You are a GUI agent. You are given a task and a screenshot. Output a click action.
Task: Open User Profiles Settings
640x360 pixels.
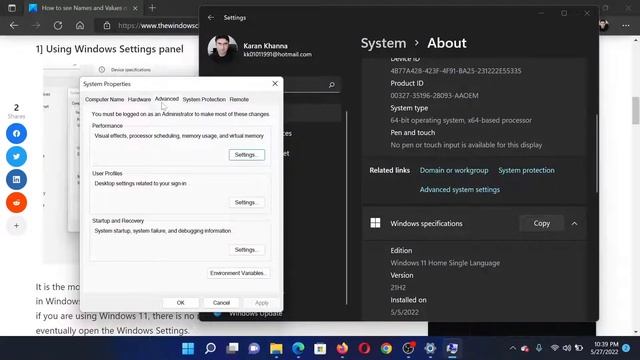coord(247,202)
